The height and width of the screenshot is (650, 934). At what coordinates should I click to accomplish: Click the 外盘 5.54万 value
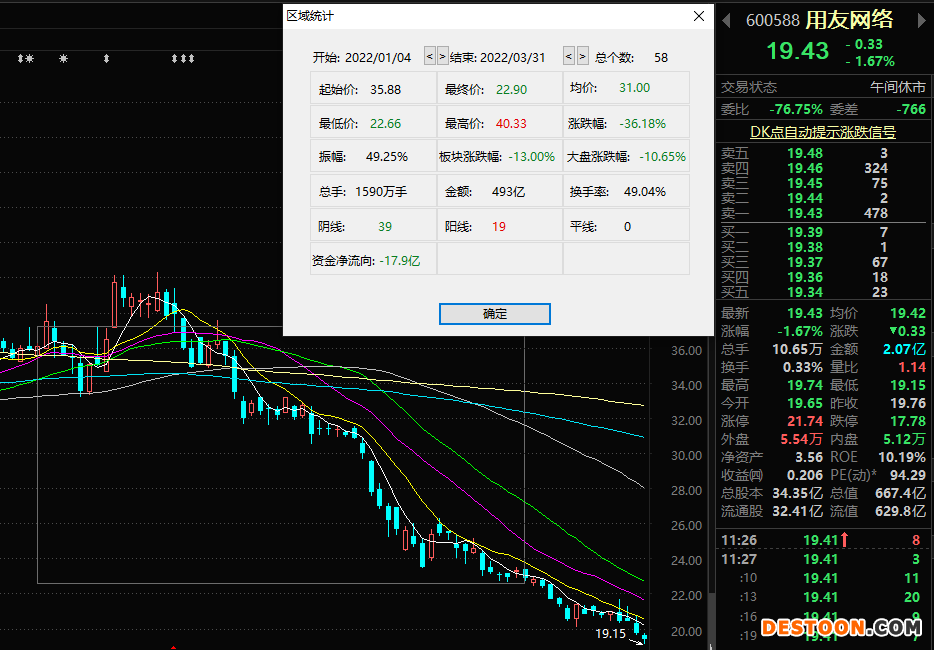(x=801, y=439)
